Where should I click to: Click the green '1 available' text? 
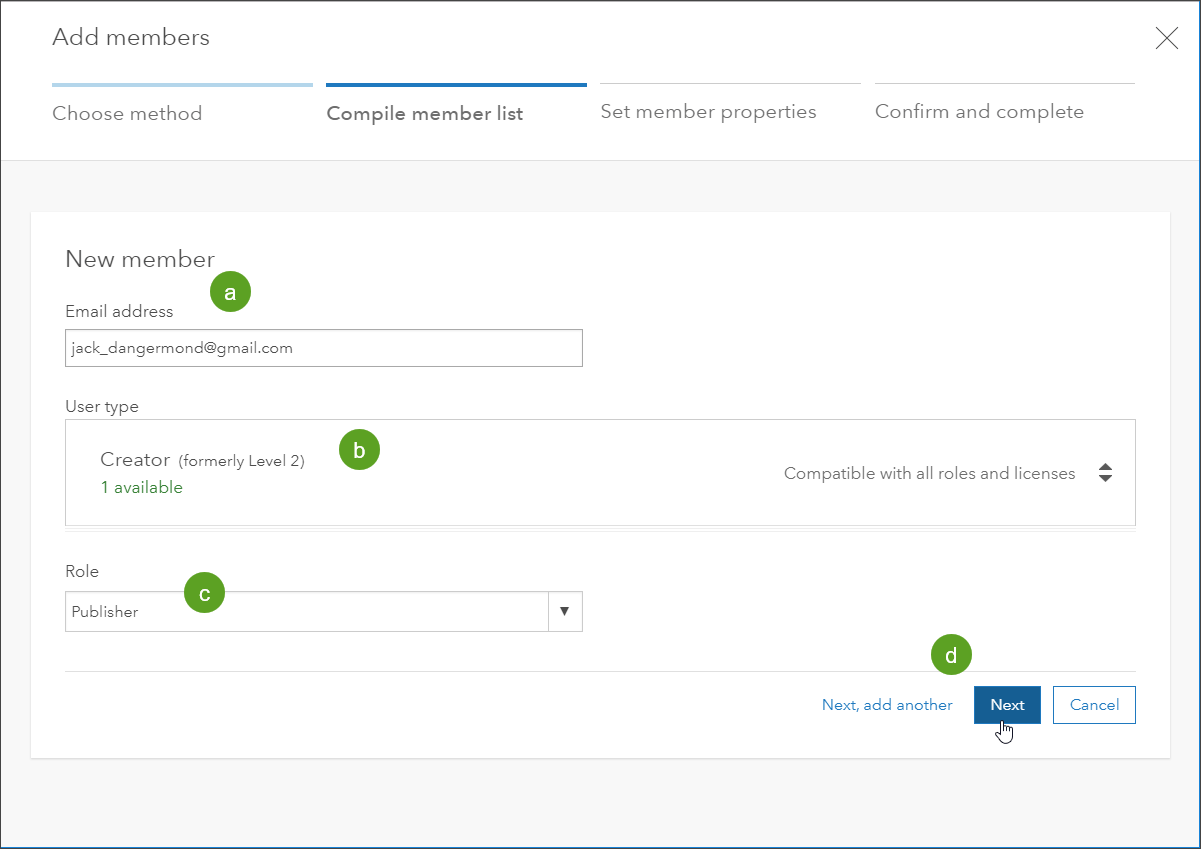141,488
